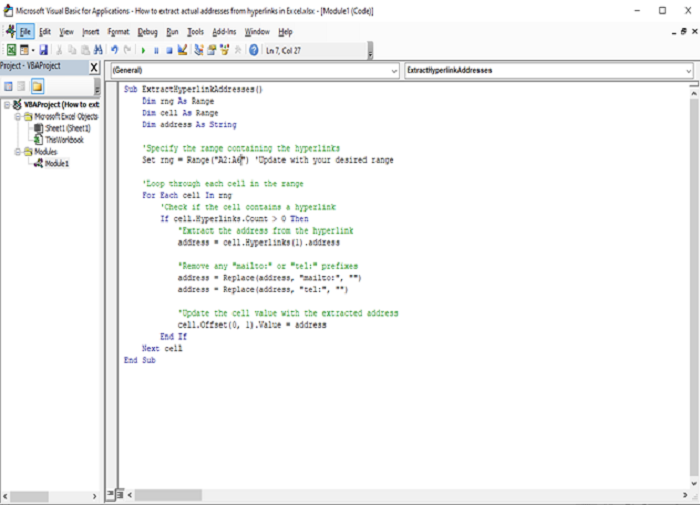
Task: Click the View Microsoft Excel icon
Action: pyautogui.click(x=11, y=50)
